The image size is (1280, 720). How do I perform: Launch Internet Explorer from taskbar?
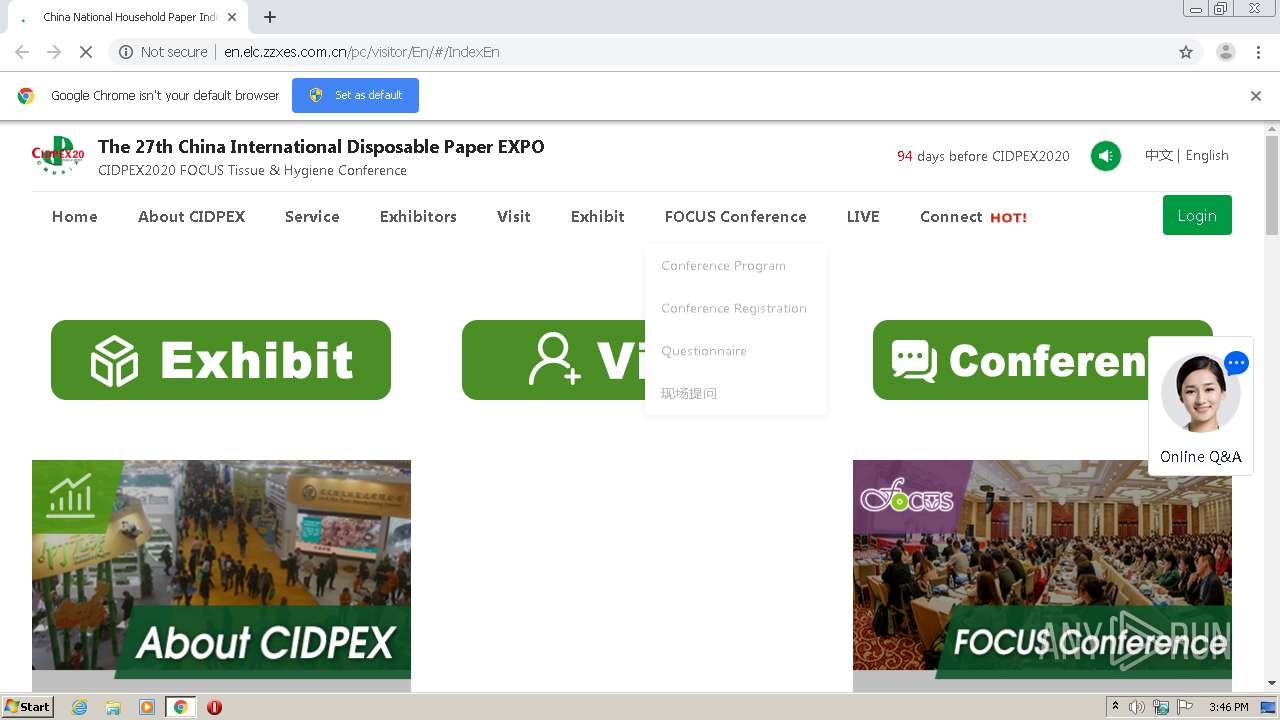pos(80,707)
